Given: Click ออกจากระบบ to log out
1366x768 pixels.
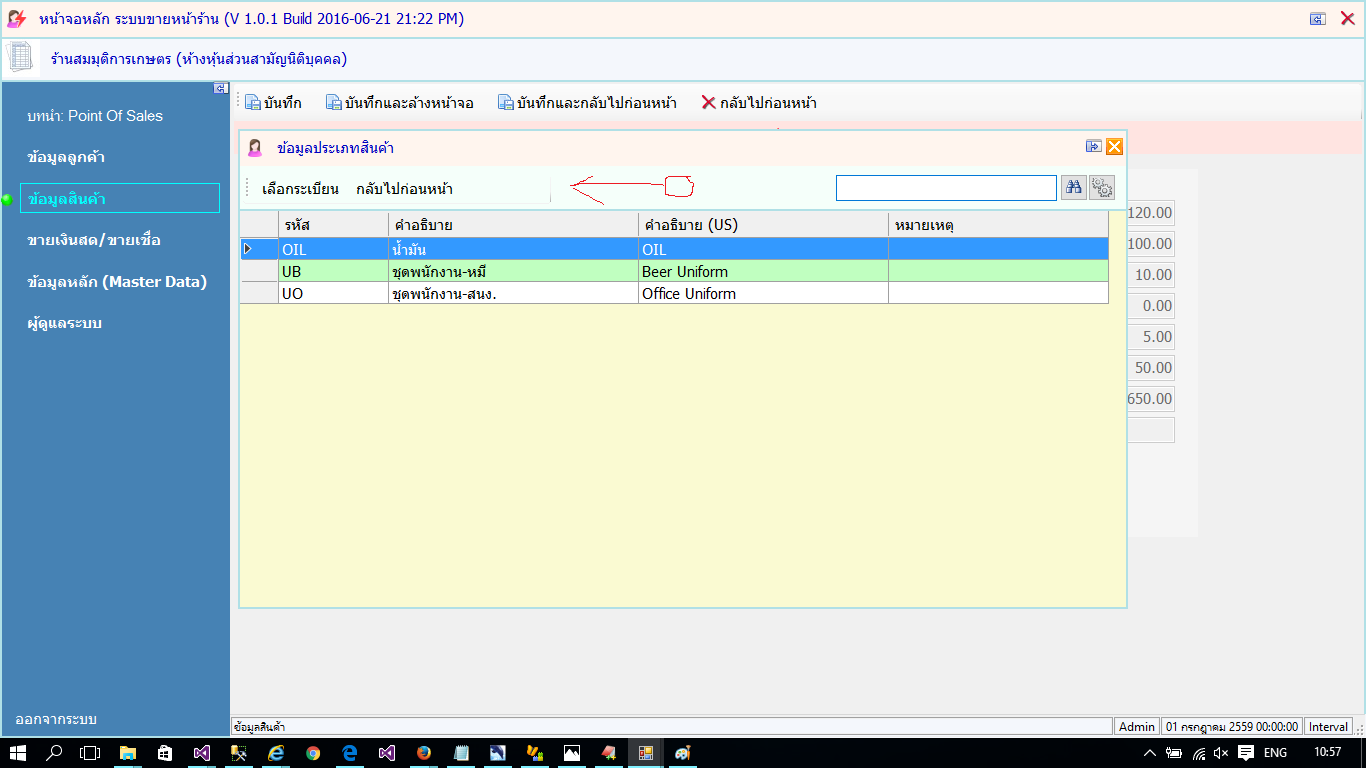Looking at the screenshot, I should (56, 719).
